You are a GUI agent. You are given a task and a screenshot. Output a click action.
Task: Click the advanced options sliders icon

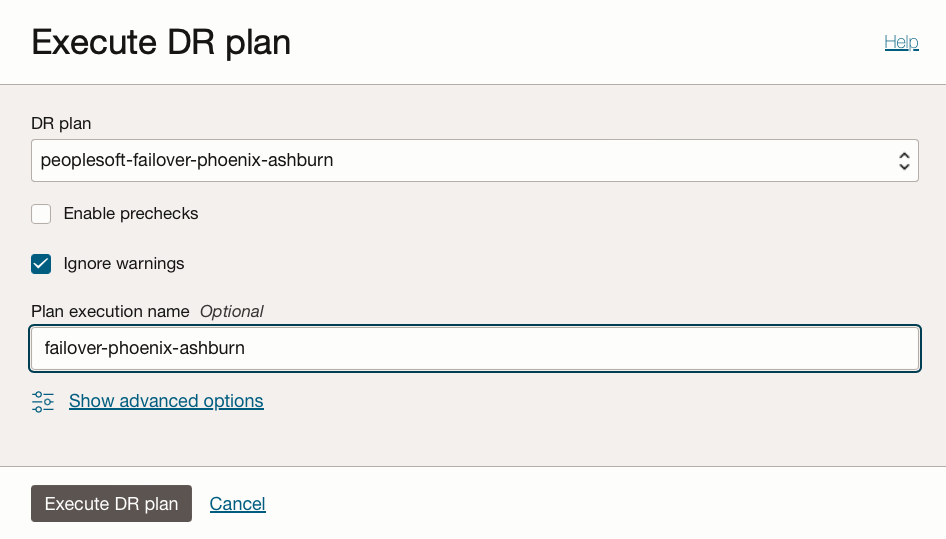43,401
